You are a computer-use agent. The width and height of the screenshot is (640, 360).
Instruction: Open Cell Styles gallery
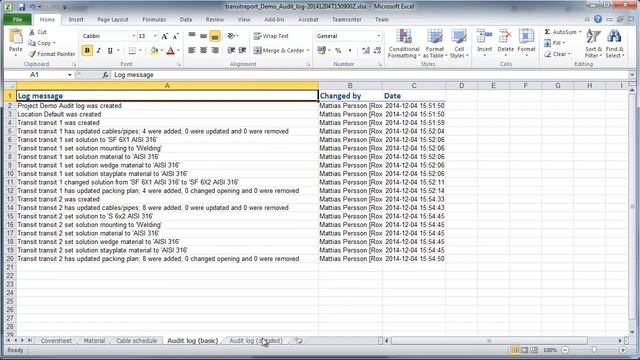459,44
